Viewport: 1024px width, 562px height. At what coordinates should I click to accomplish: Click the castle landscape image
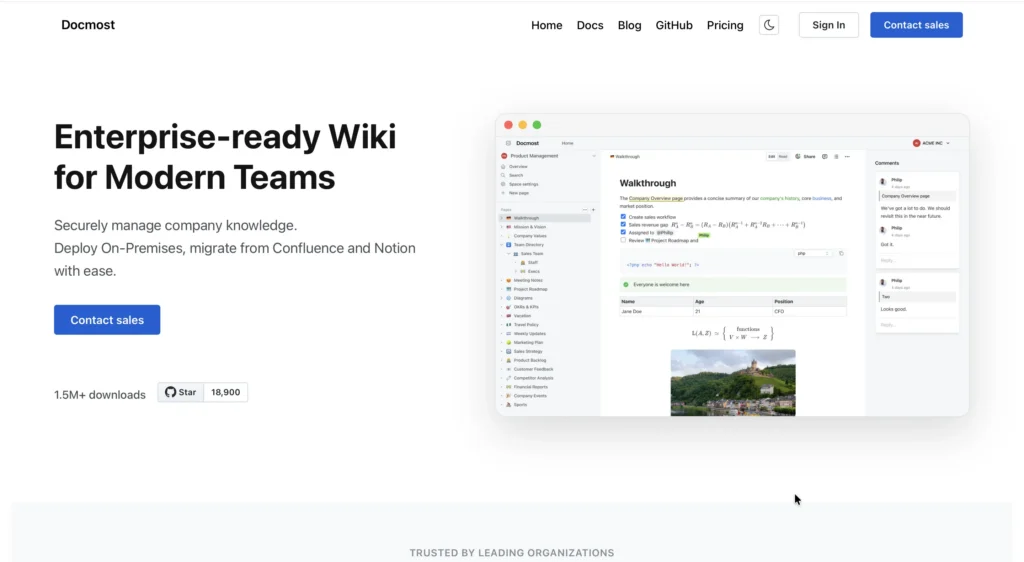[x=733, y=382]
